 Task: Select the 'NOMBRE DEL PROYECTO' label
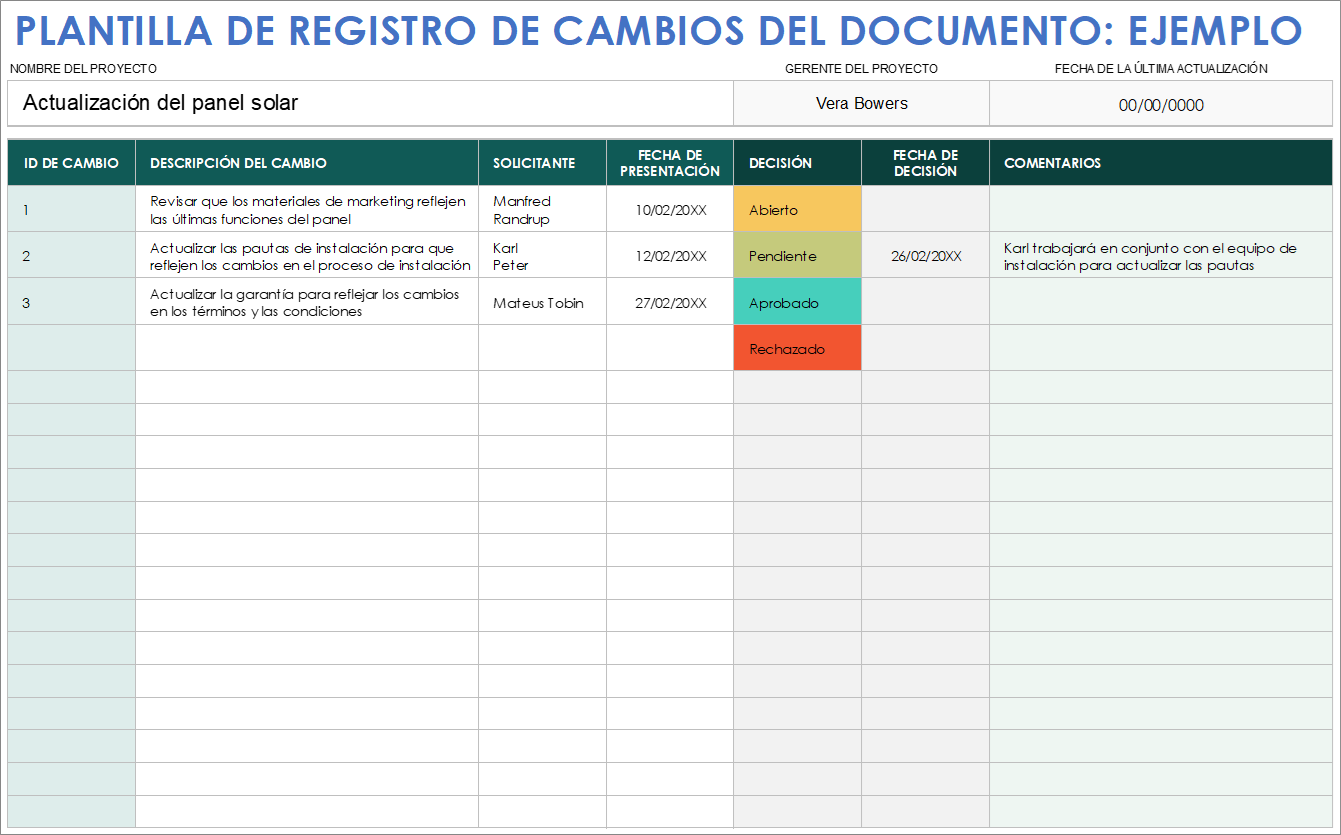pyautogui.click(x=83, y=69)
